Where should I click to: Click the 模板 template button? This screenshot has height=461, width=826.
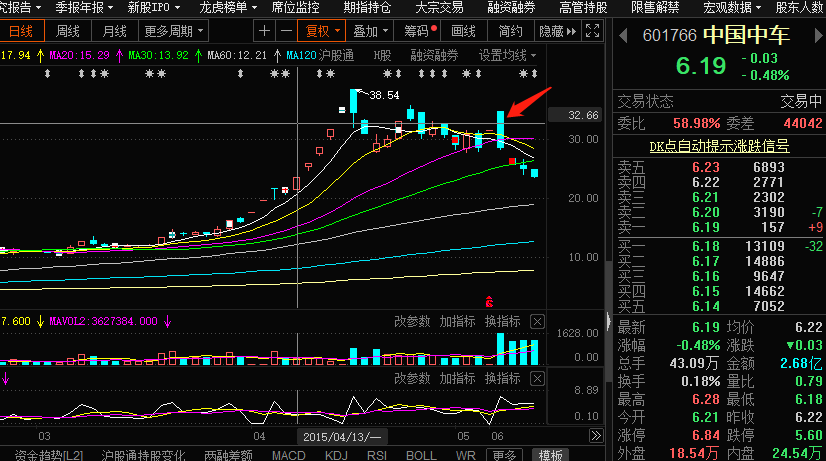550,455
